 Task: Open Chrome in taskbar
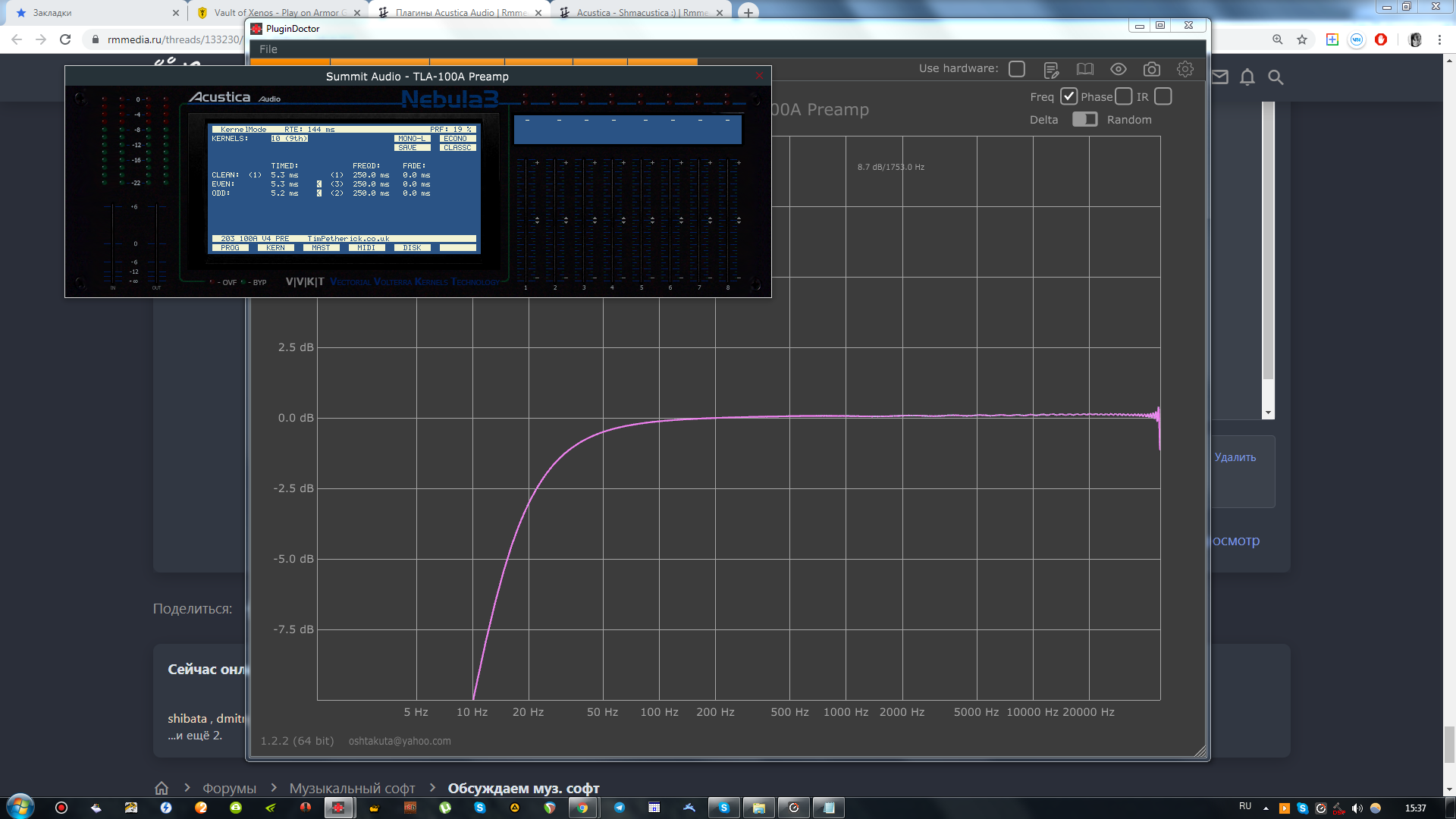(x=582, y=808)
